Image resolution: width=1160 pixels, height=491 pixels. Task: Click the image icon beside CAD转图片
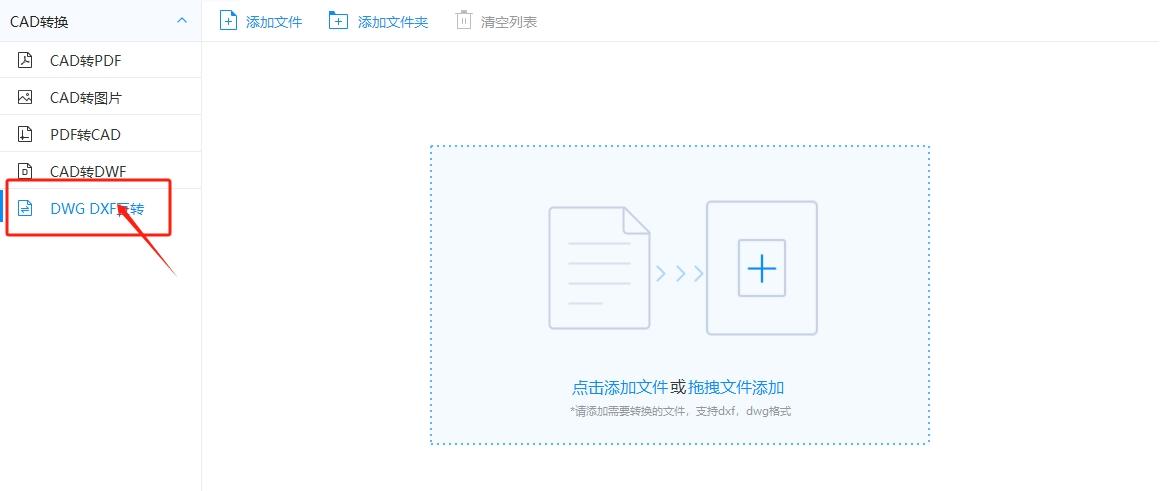25,97
